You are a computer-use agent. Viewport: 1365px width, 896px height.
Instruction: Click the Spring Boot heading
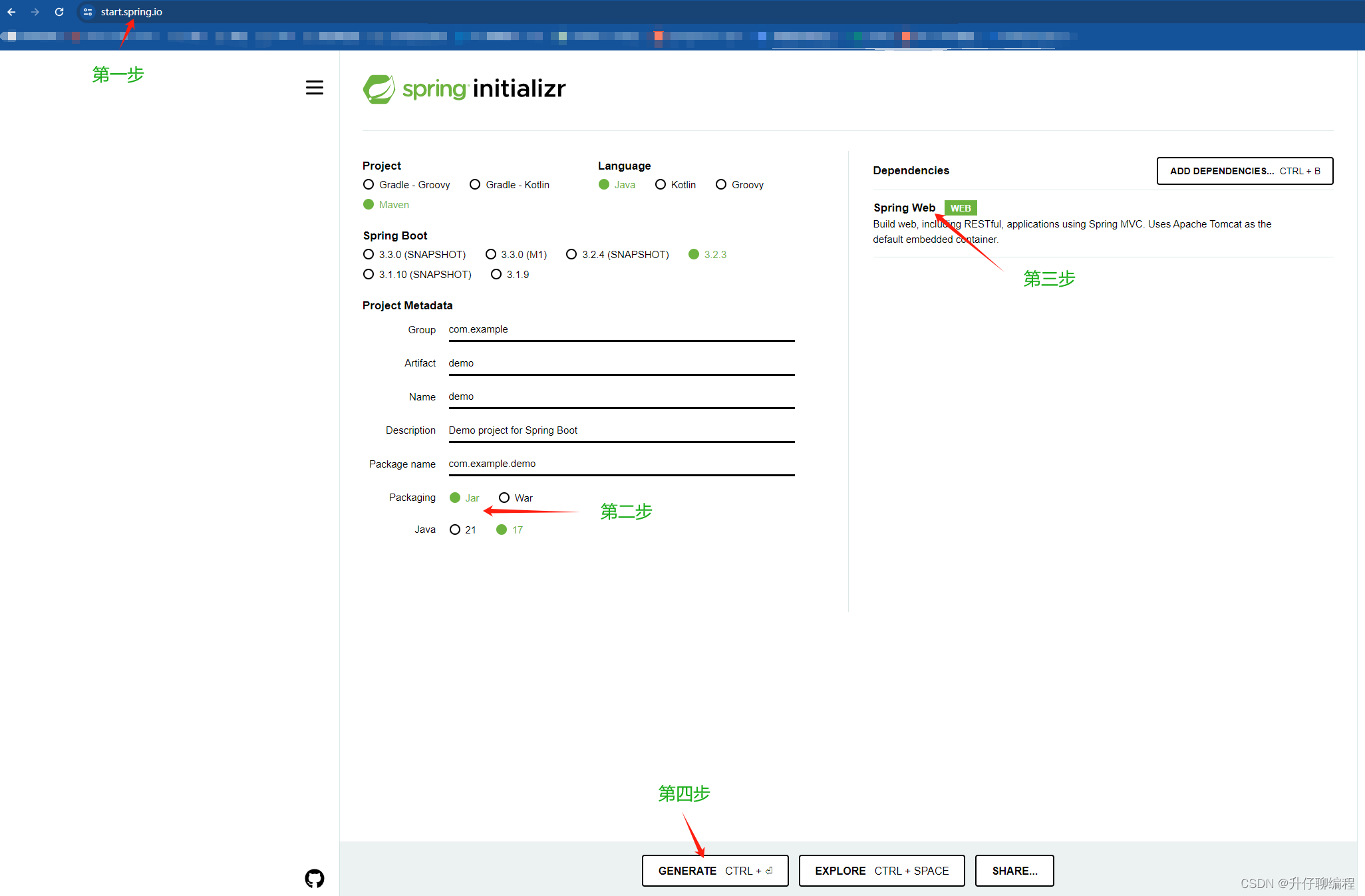pyautogui.click(x=395, y=235)
